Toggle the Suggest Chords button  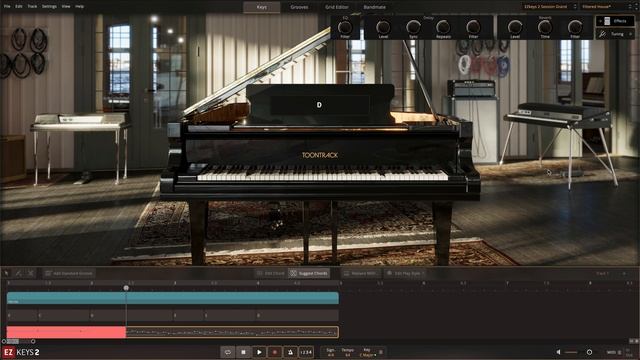pyautogui.click(x=309, y=273)
